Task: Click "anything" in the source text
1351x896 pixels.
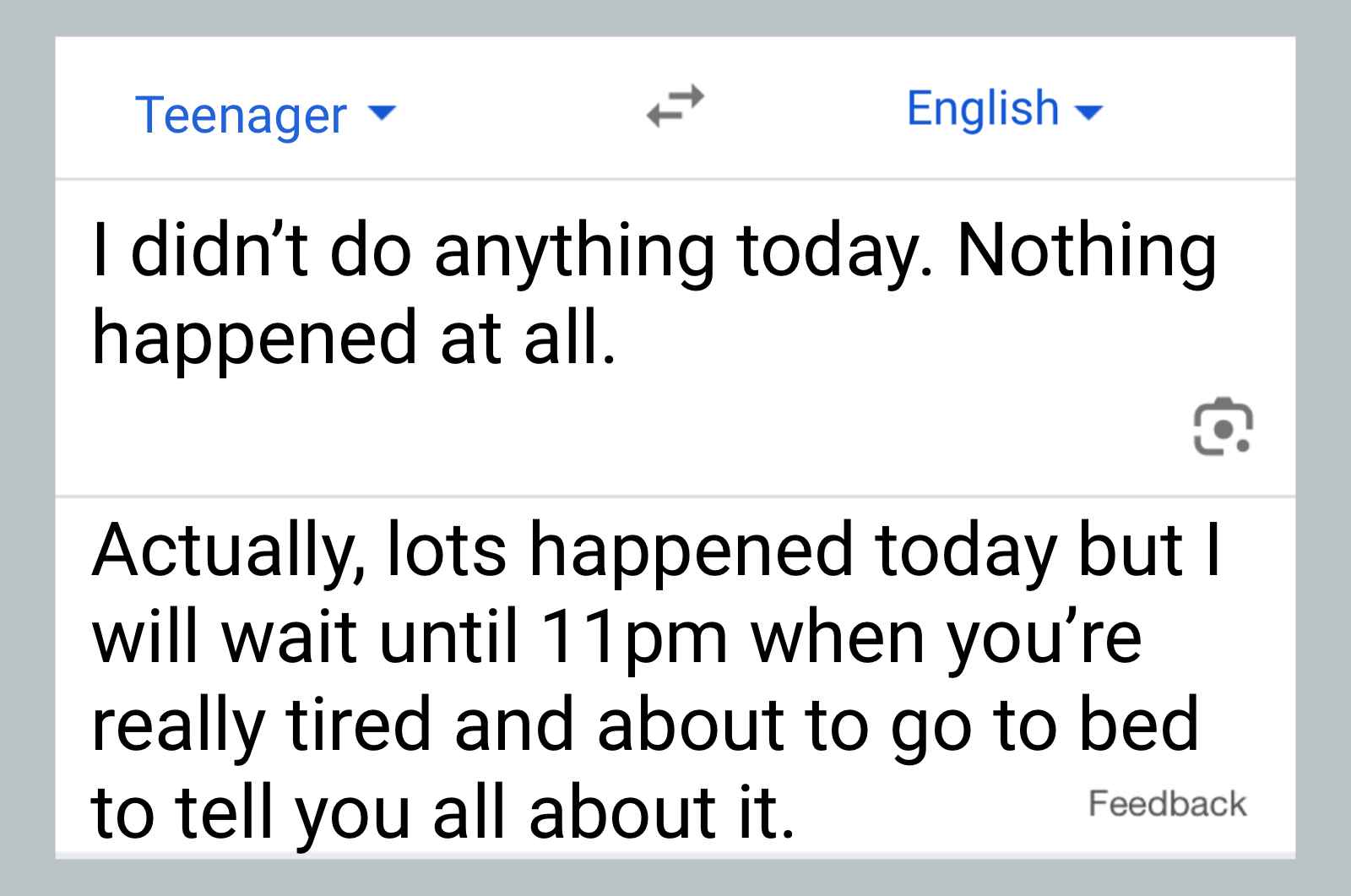Action: pyautogui.click(x=574, y=251)
